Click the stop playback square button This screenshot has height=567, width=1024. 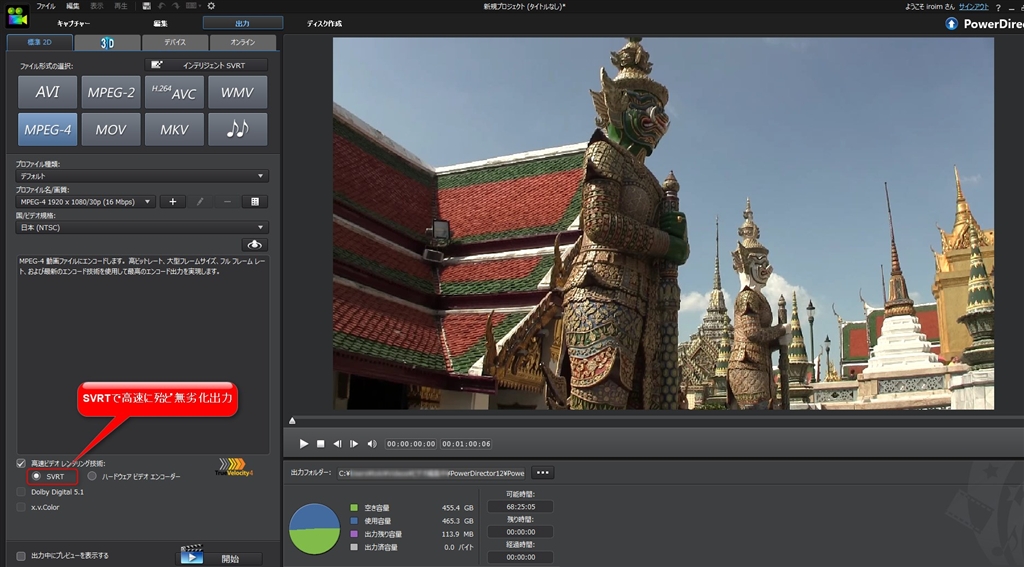coord(321,443)
